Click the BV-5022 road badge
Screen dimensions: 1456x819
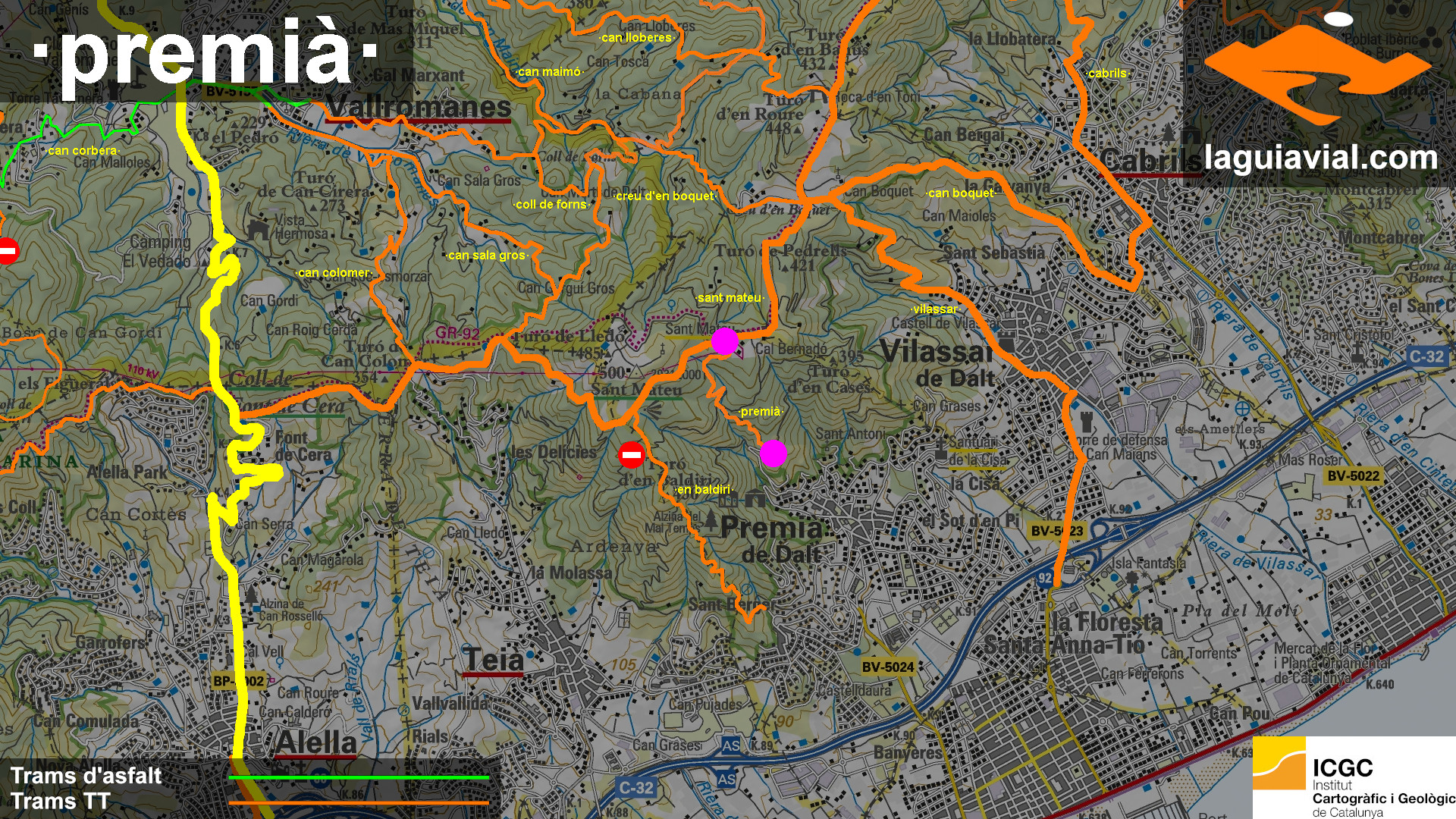tap(1354, 476)
